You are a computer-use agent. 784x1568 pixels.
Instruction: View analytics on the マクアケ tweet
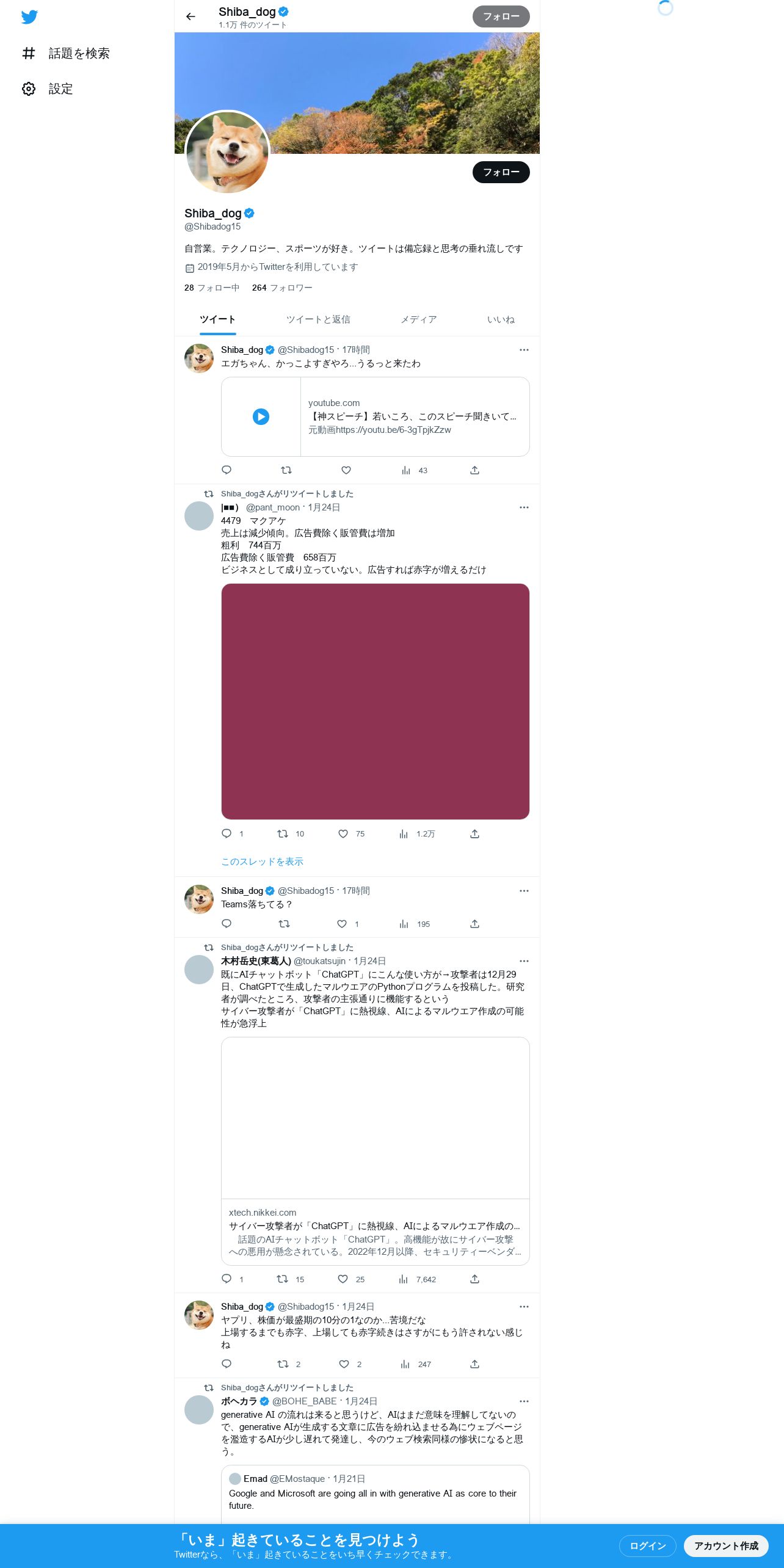pos(404,833)
